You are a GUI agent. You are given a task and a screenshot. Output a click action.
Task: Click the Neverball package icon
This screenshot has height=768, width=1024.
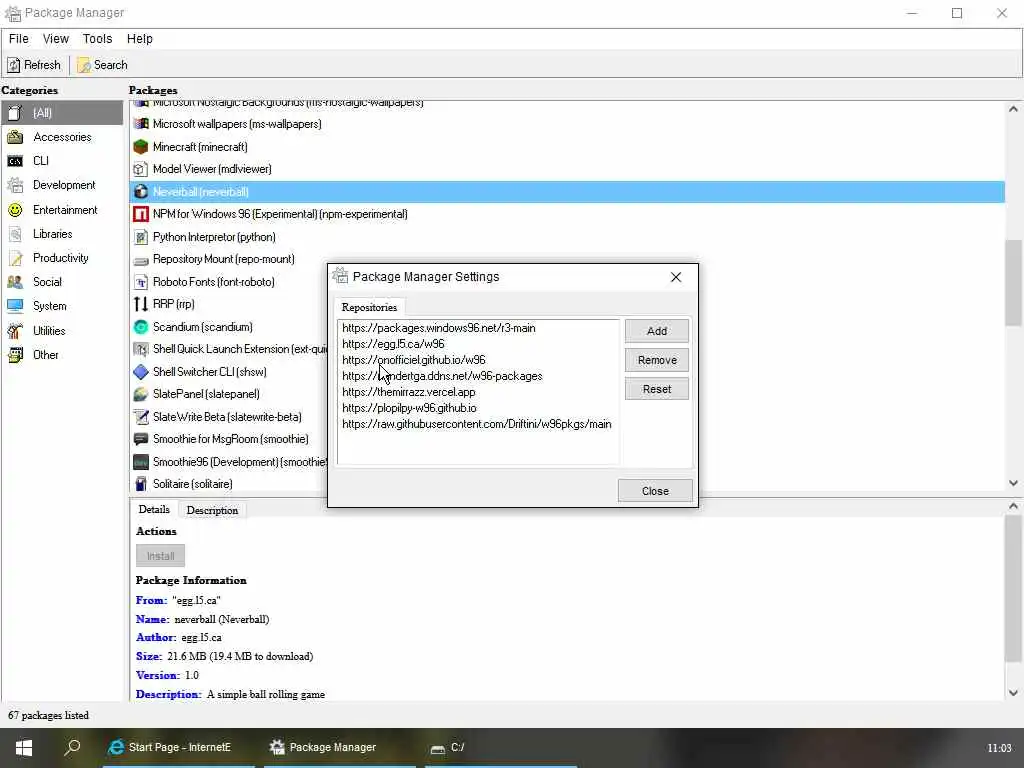tap(140, 192)
